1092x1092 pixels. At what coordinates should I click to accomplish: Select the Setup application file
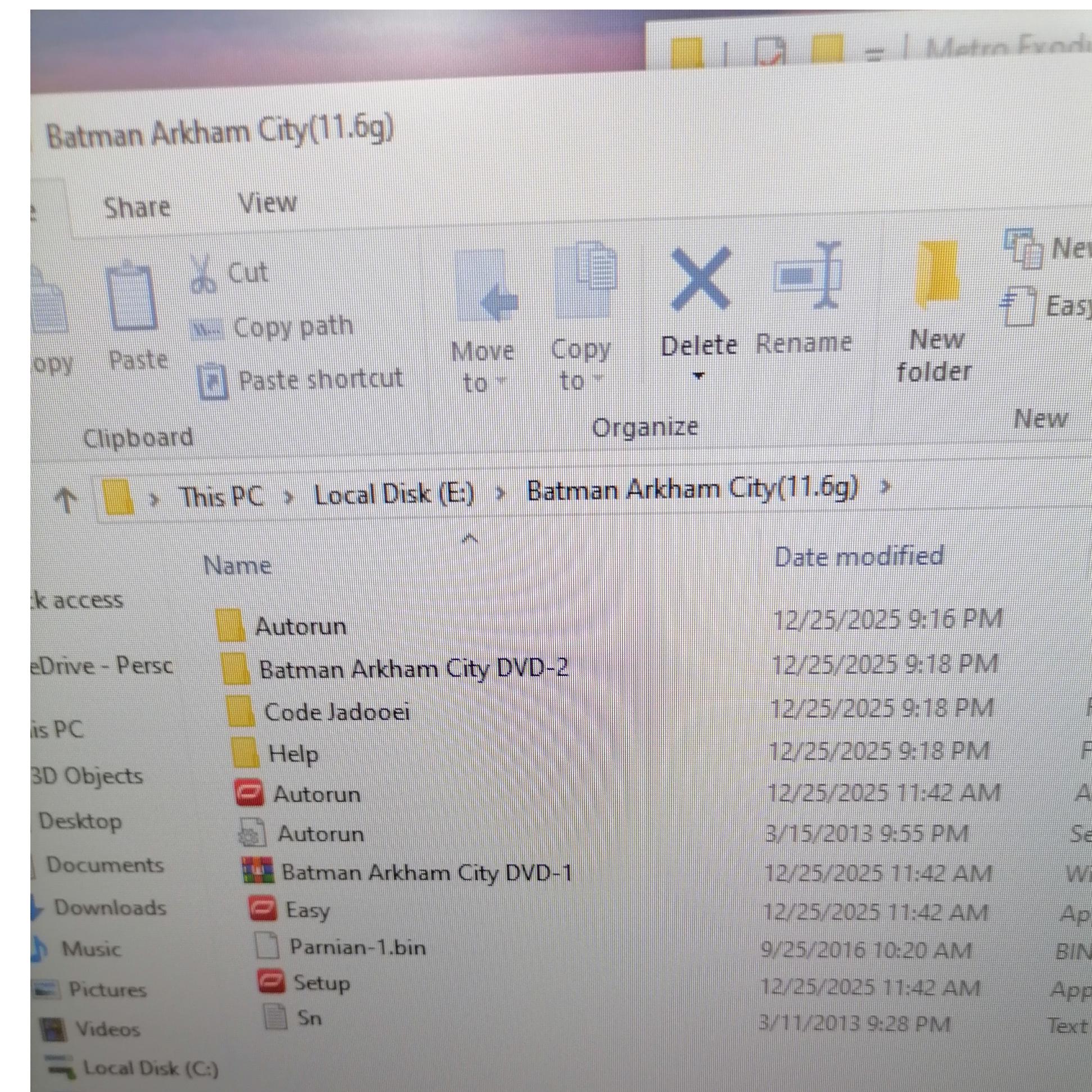[321, 983]
